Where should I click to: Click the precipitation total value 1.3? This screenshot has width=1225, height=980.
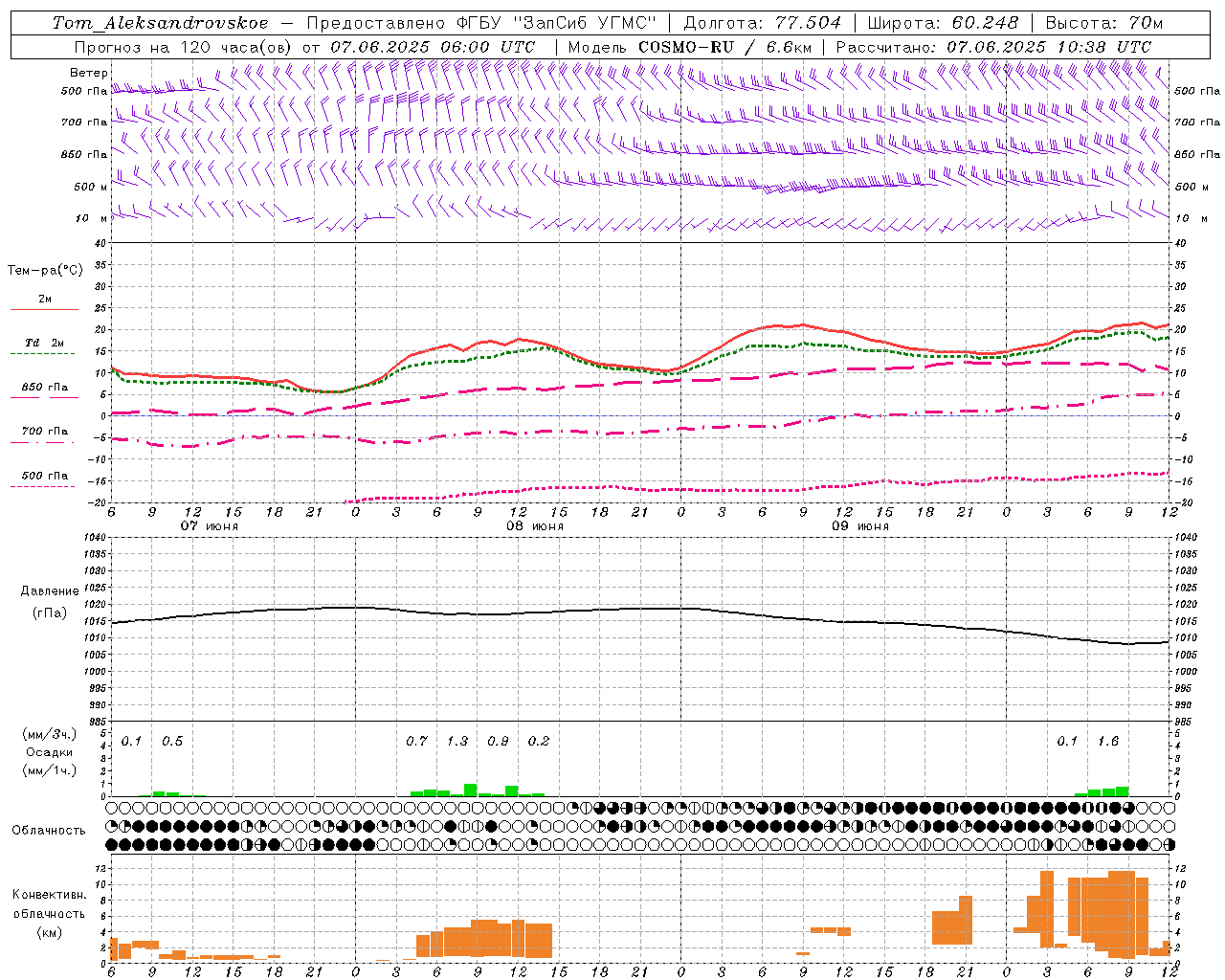(457, 742)
